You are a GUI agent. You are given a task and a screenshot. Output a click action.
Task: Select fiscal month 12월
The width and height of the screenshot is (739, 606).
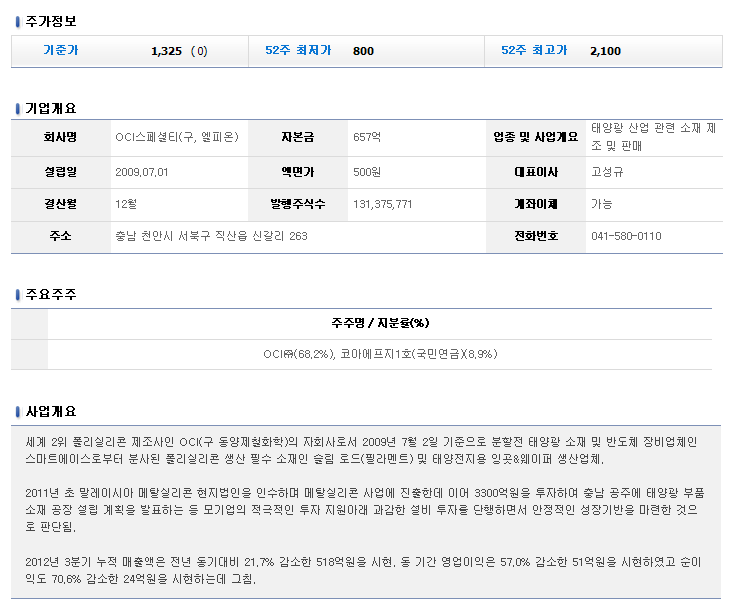126,204
